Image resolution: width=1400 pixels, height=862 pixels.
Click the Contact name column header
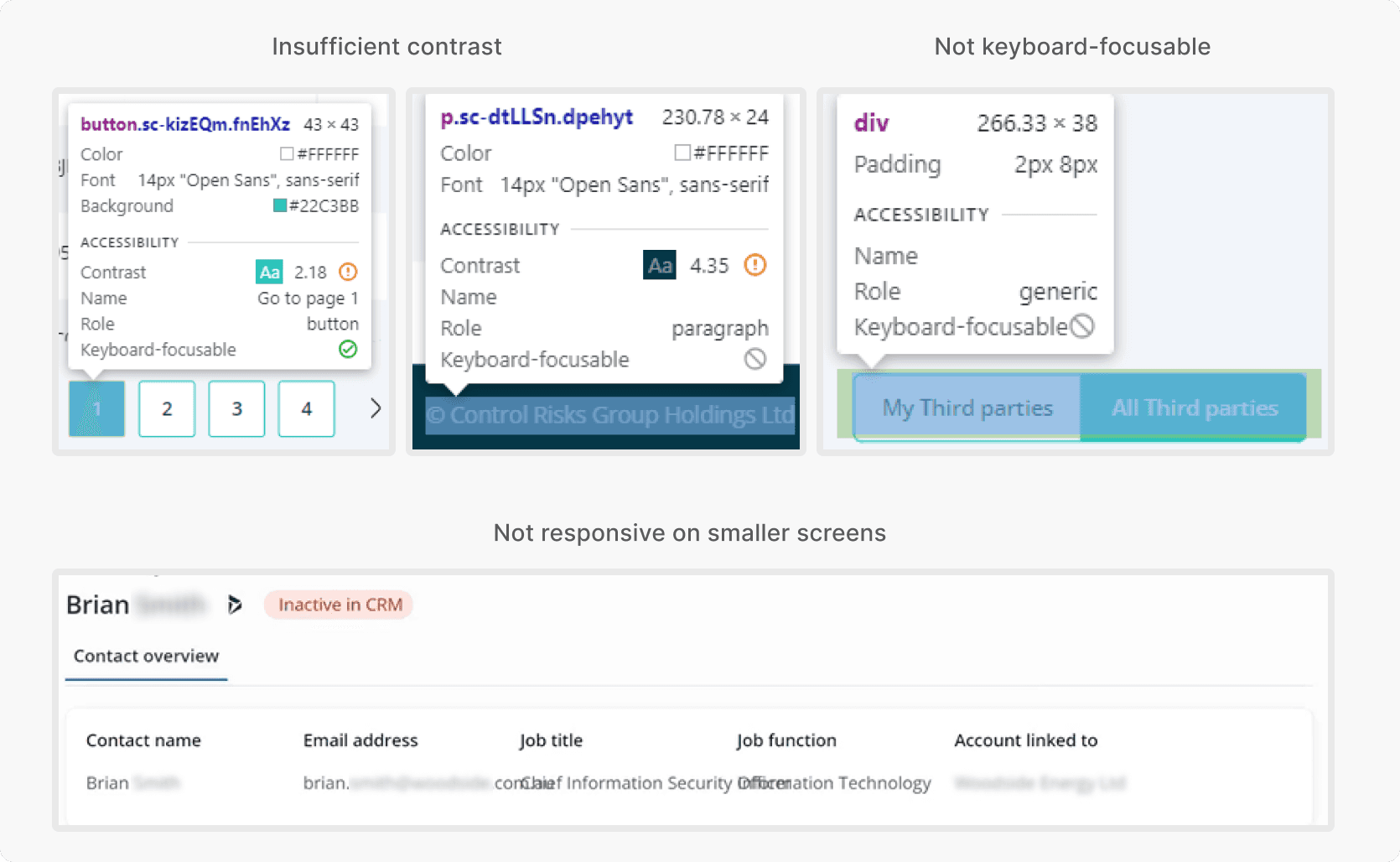tap(143, 740)
